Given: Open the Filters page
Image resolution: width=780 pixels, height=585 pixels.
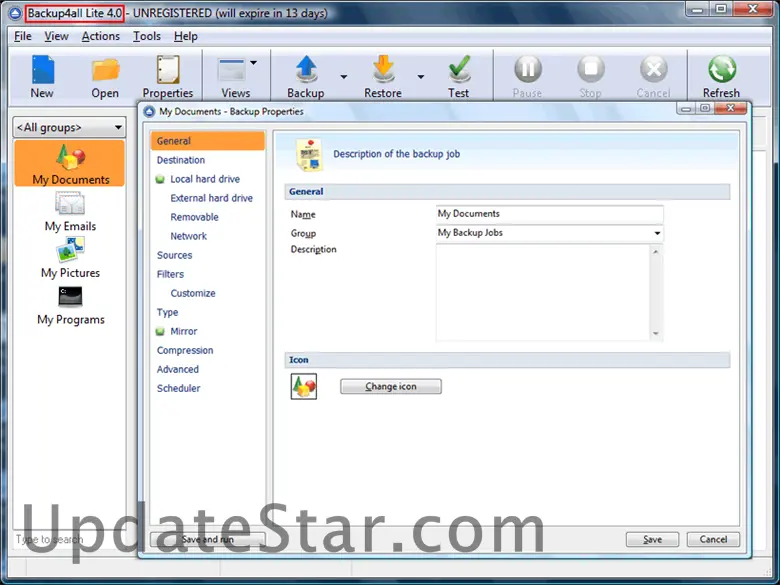Looking at the screenshot, I should tap(170, 274).
